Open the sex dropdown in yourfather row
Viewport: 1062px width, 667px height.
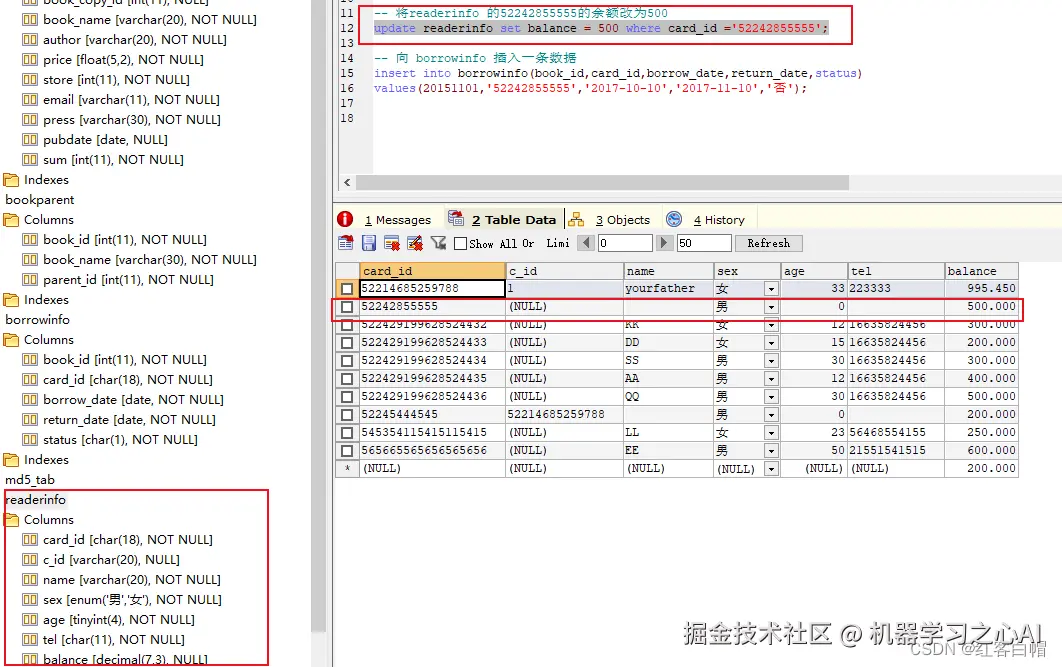coord(771,289)
